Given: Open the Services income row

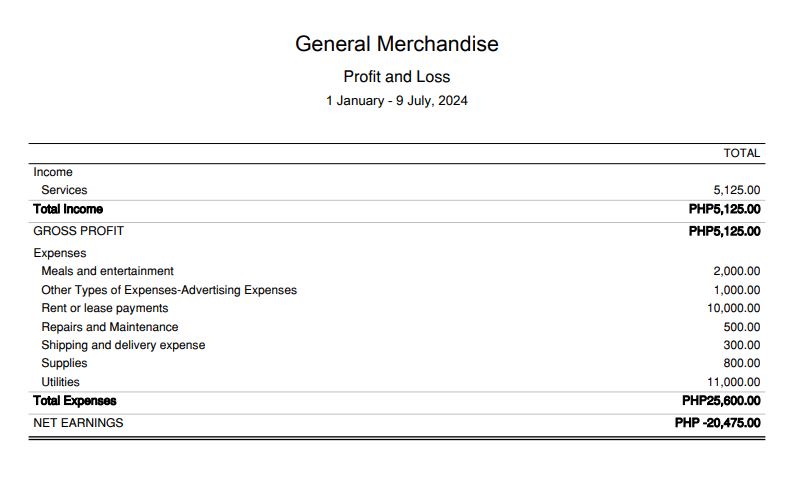Looking at the screenshot, I should coord(64,190).
